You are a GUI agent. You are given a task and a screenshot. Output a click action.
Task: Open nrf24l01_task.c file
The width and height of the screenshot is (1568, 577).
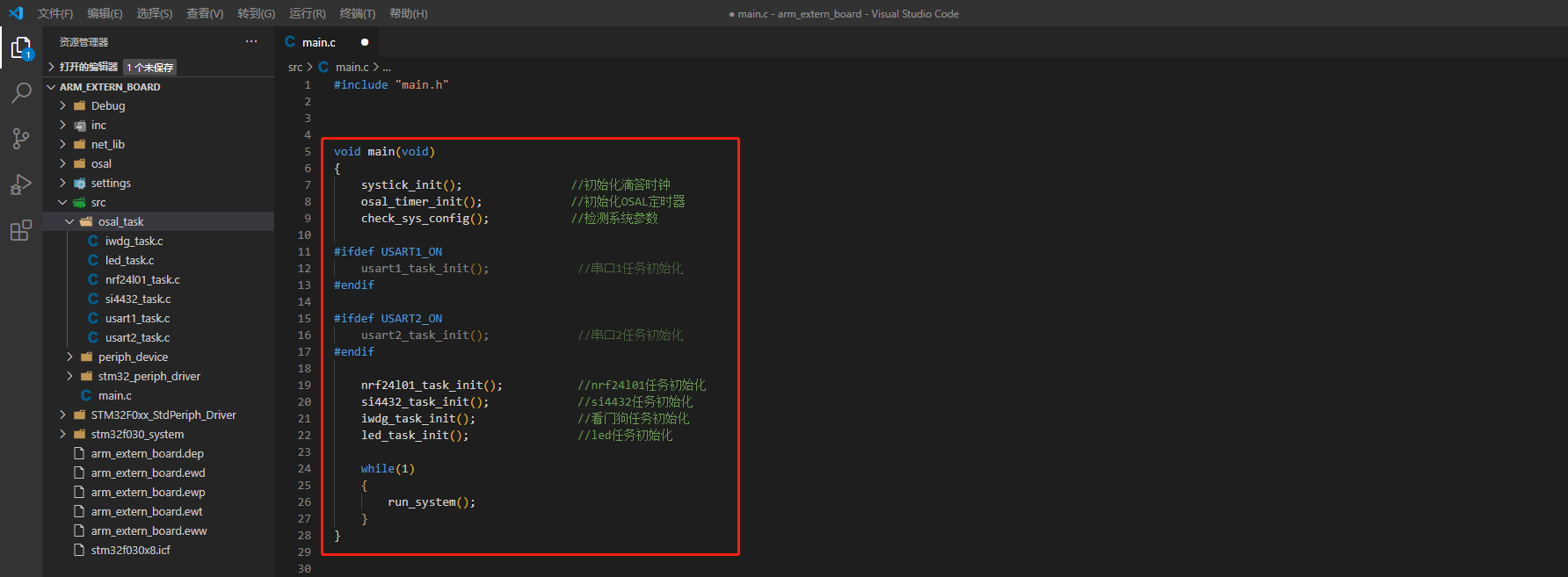click(142, 280)
